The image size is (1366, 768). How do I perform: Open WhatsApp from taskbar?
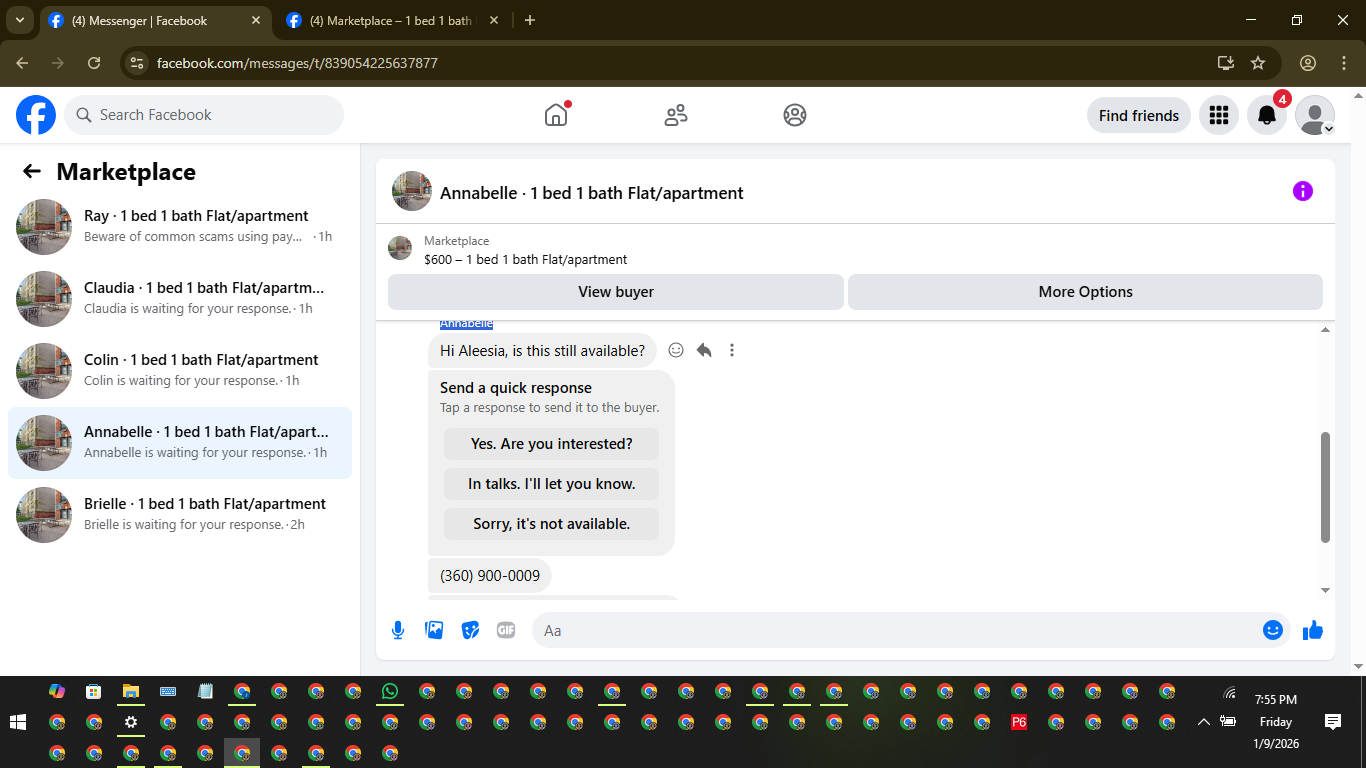coord(390,691)
